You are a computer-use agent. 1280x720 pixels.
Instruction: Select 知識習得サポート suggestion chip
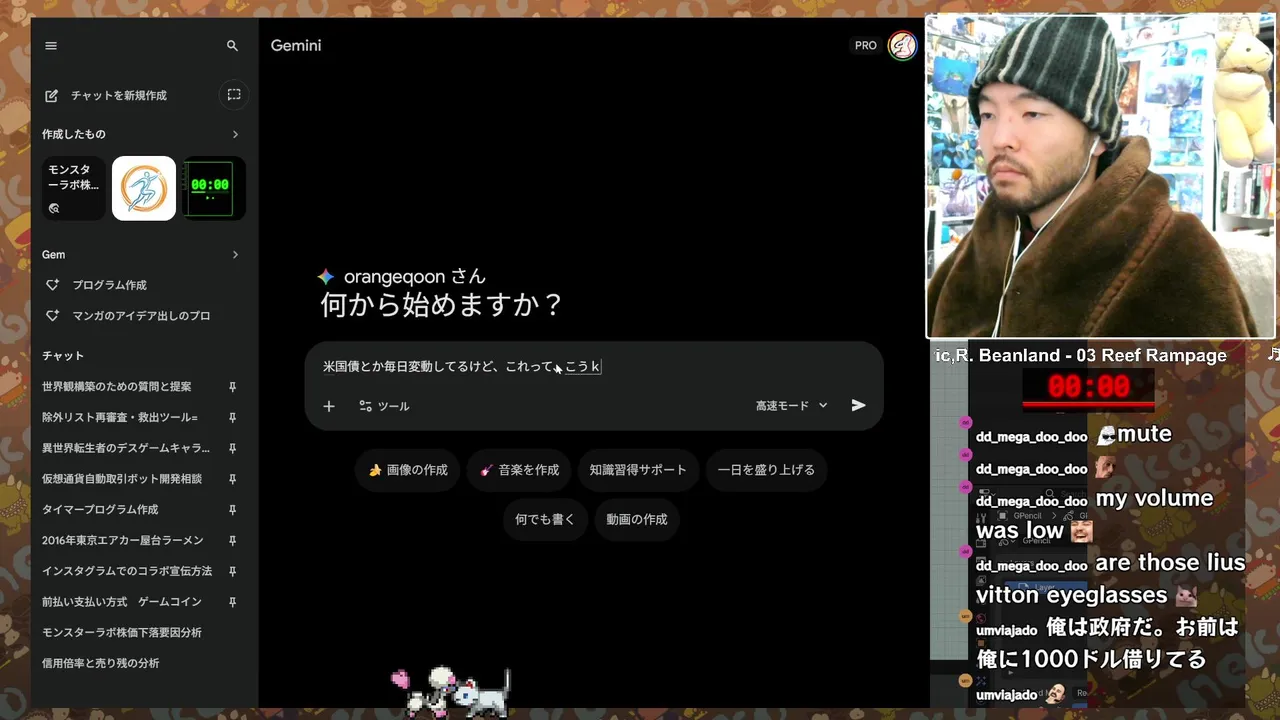click(638, 470)
